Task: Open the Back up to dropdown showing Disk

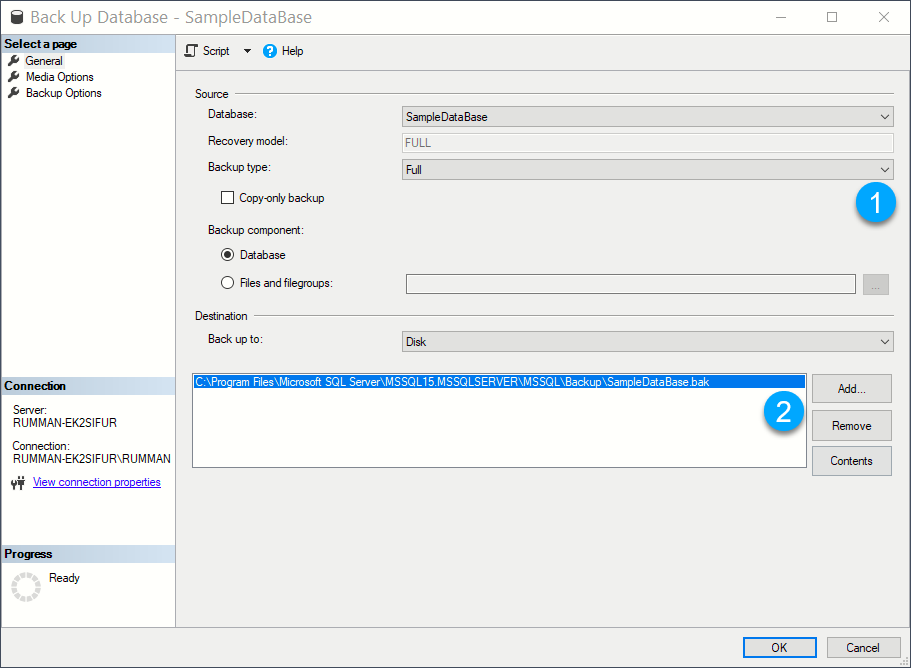Action: 884,340
